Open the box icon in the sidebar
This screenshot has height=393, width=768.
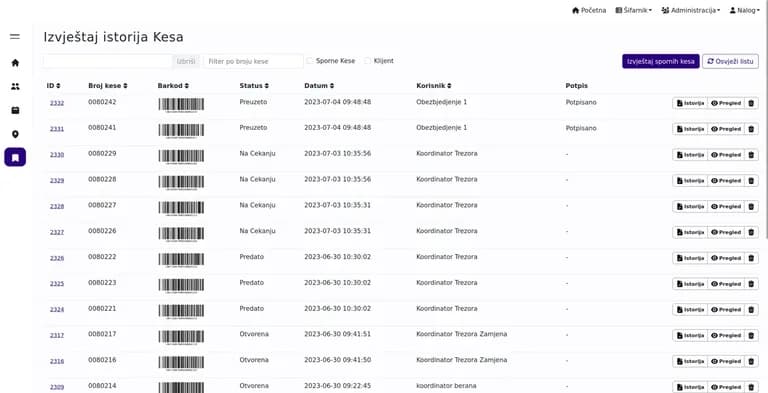[x=15, y=110]
